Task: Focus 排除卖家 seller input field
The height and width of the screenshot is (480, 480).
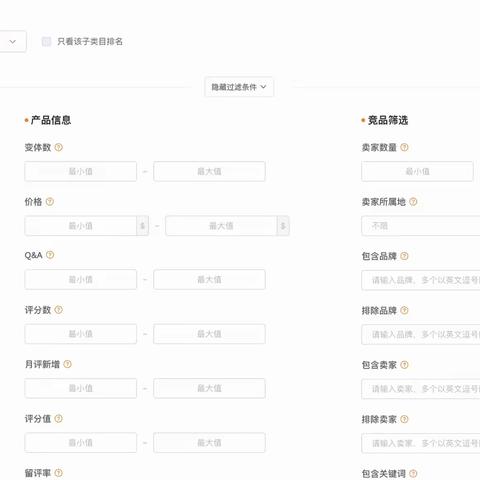Action: [421, 443]
